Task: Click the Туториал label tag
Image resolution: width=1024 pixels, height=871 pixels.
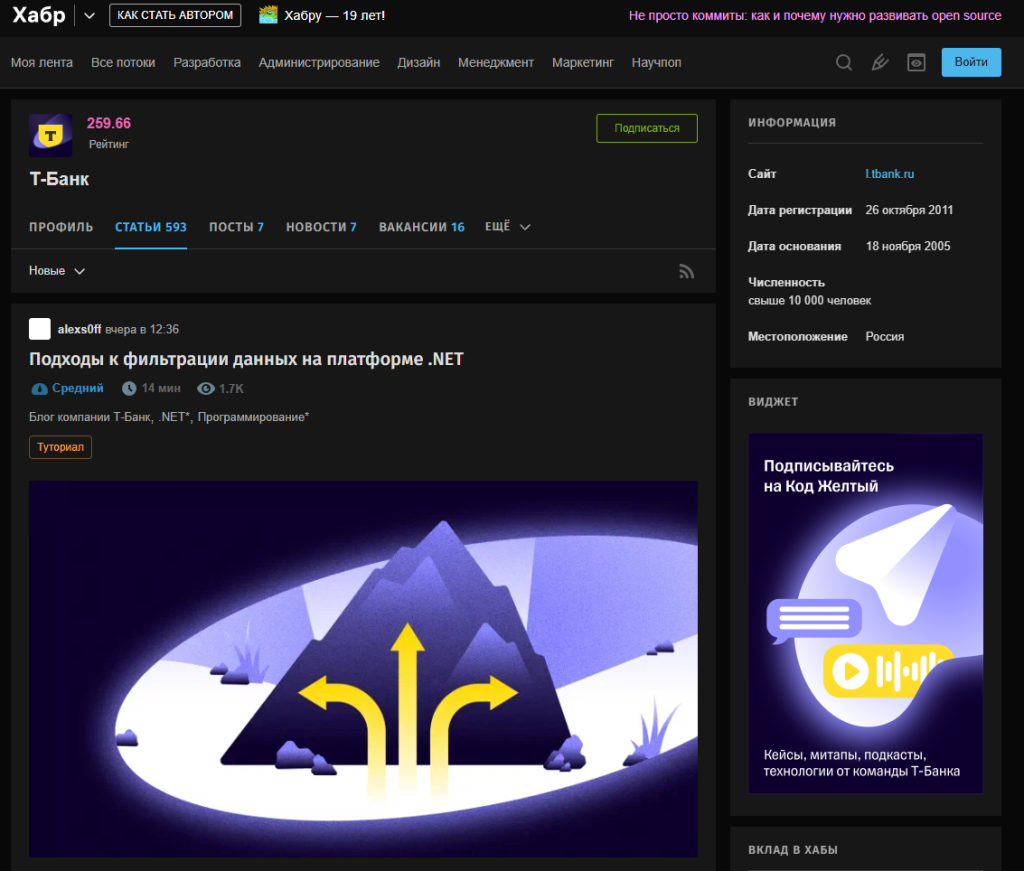Action: click(x=61, y=447)
